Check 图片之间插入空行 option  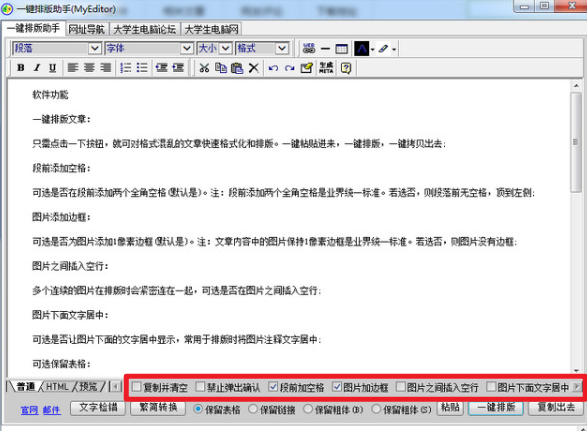click(x=401, y=386)
